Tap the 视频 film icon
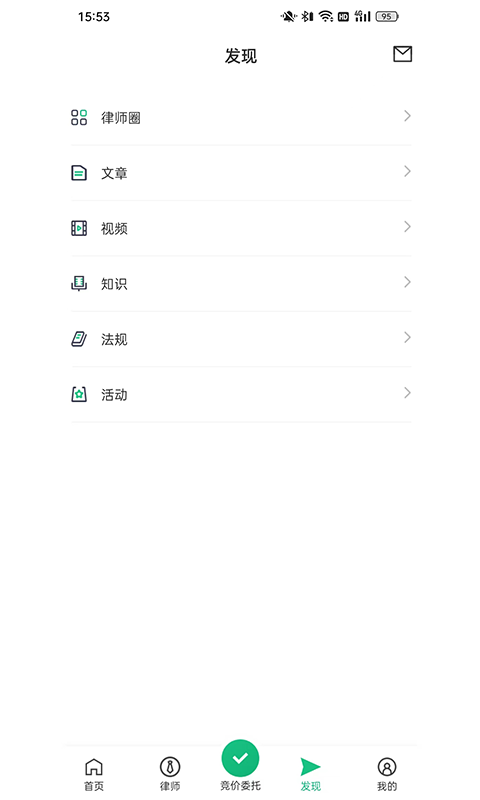Screen dimensions: 480x800 click(x=79, y=228)
